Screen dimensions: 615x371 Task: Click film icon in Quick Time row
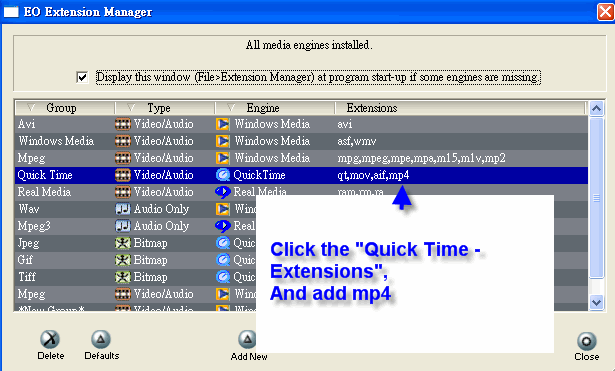pos(122,175)
